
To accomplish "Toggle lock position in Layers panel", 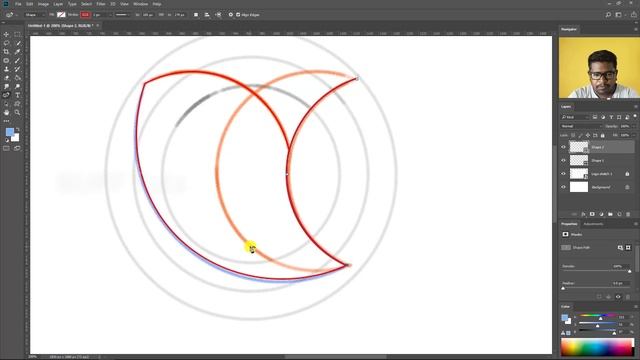I will [x=588, y=135].
